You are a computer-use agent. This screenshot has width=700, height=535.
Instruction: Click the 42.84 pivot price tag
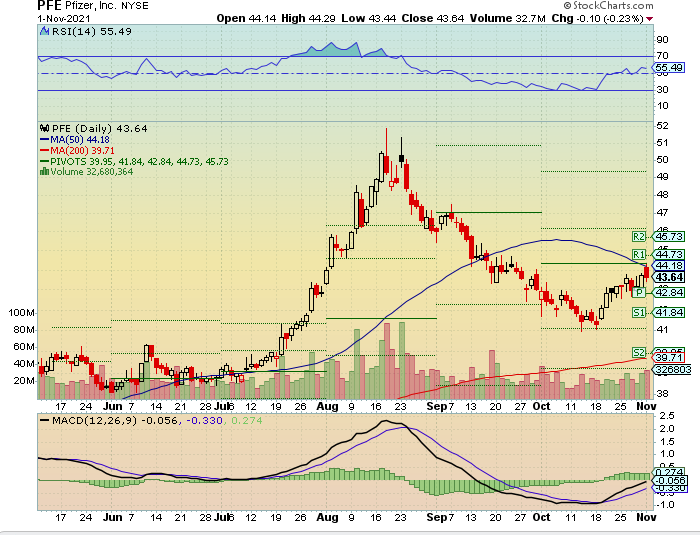(x=669, y=293)
